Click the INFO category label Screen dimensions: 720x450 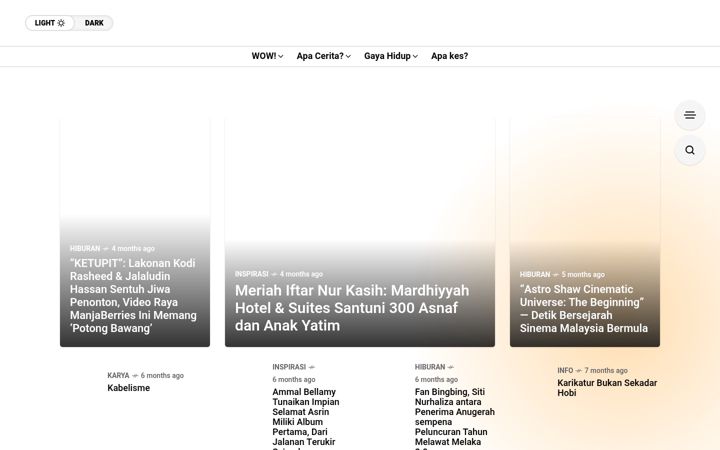[x=565, y=371]
